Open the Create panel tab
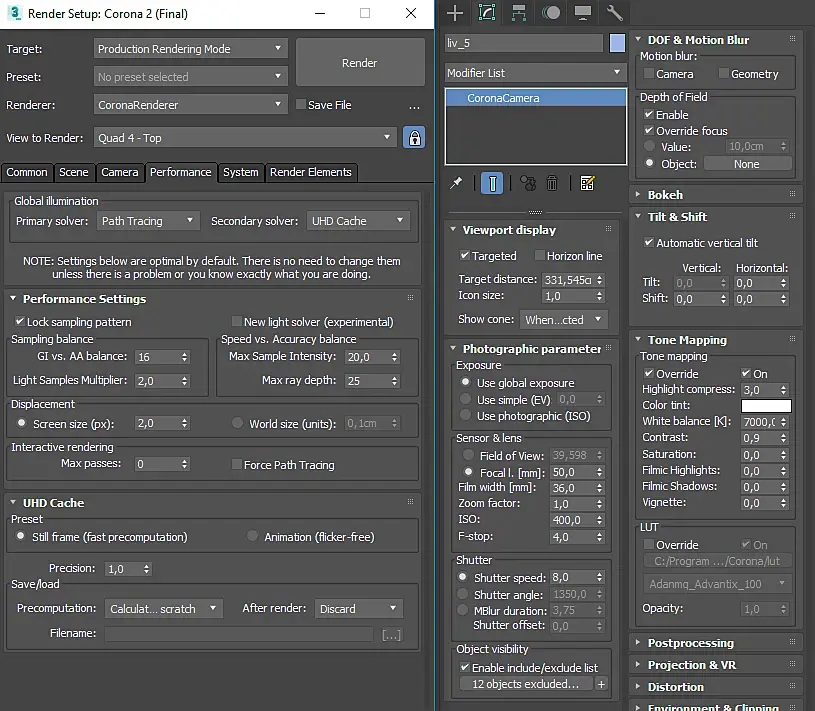Viewport: 815px width, 711px height. [455, 13]
